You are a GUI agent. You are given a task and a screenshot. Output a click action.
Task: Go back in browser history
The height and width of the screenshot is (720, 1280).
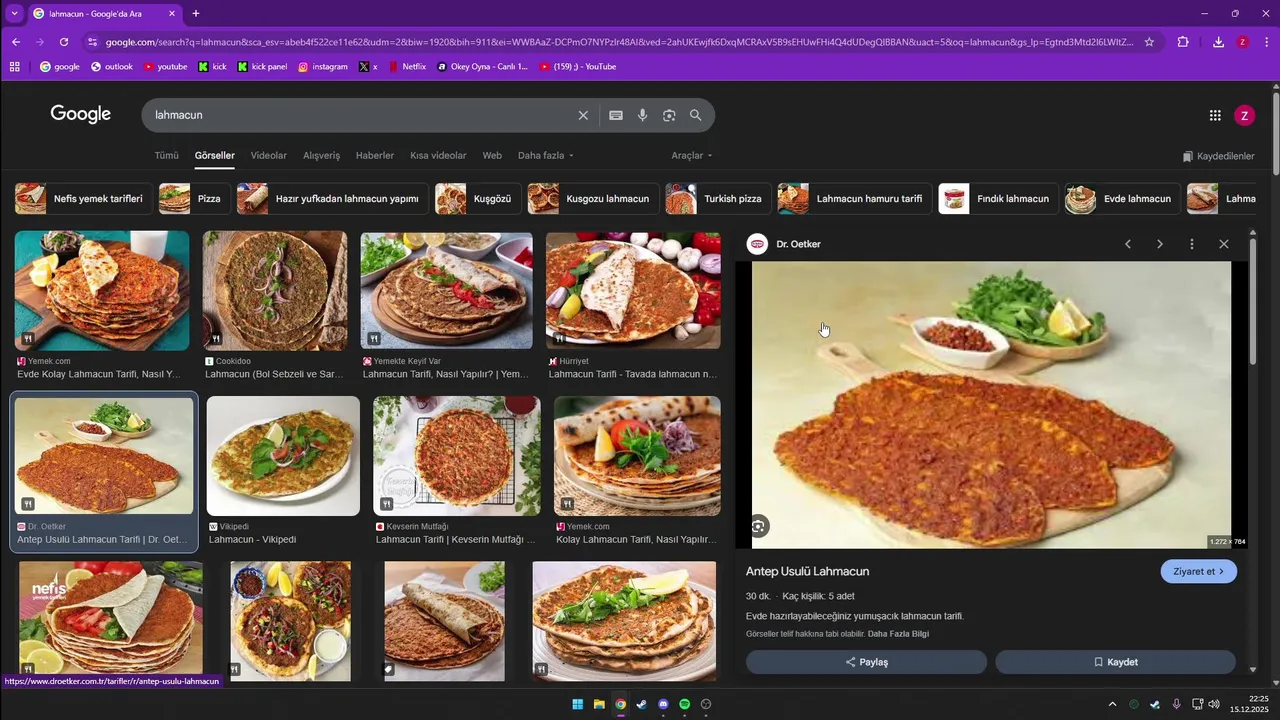click(x=16, y=42)
